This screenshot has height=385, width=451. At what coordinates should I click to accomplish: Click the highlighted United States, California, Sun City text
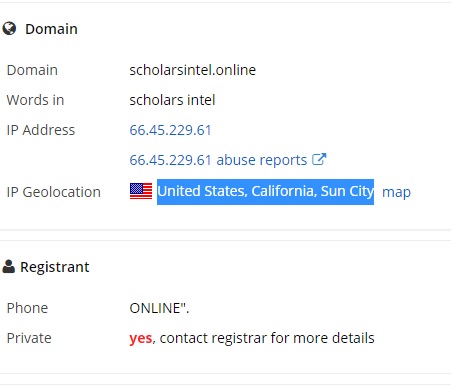click(265, 192)
